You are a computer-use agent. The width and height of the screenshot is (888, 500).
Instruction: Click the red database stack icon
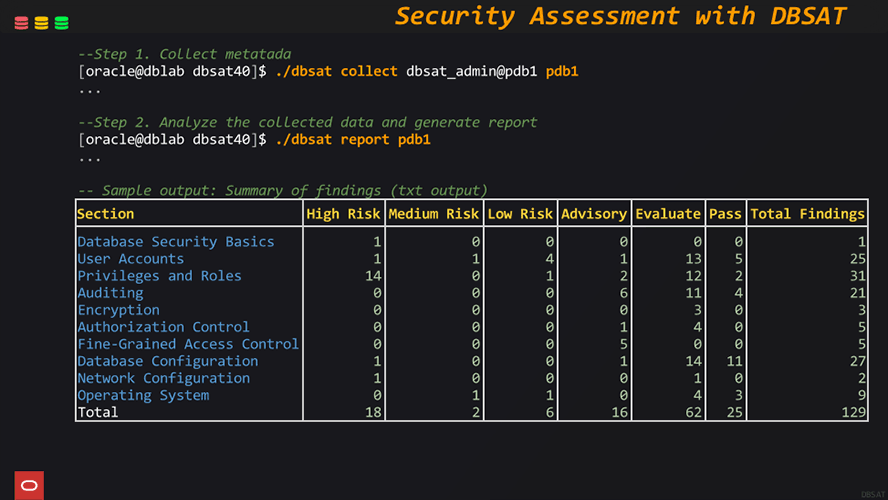[x=21, y=23]
